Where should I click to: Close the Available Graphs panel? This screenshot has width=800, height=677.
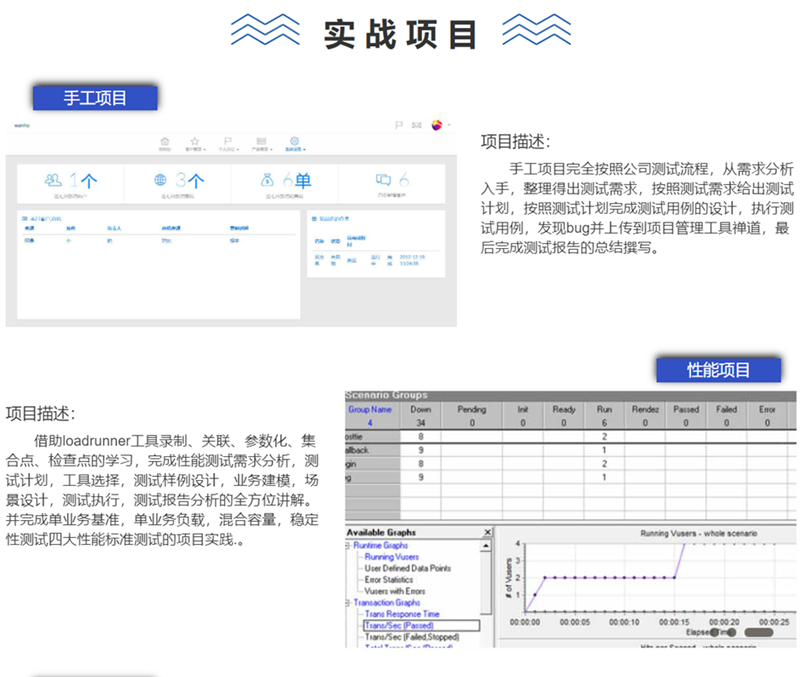tap(487, 533)
